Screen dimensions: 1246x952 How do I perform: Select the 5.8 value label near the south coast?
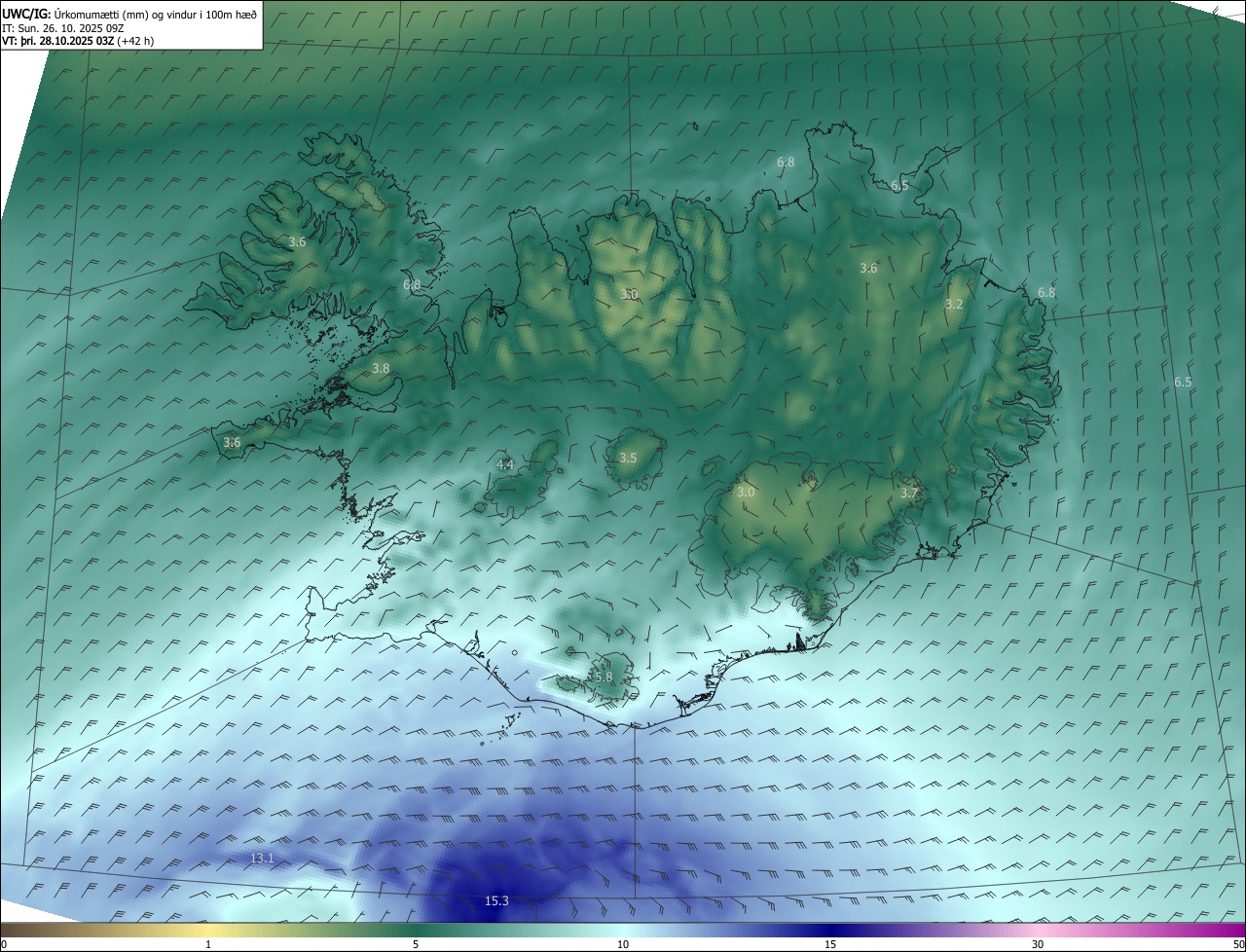click(x=602, y=677)
